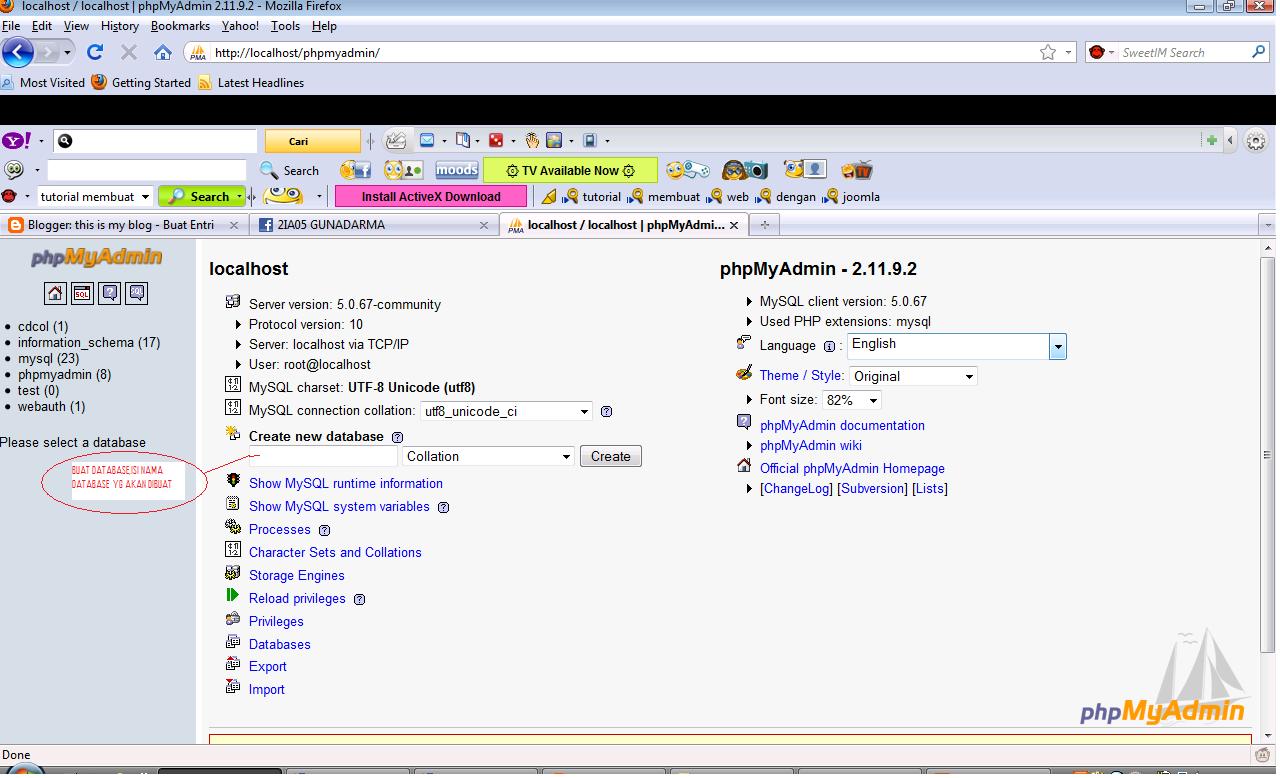Viewport: 1280px width, 778px height.
Task: Open a new tab with plus button
Action: coord(765,225)
